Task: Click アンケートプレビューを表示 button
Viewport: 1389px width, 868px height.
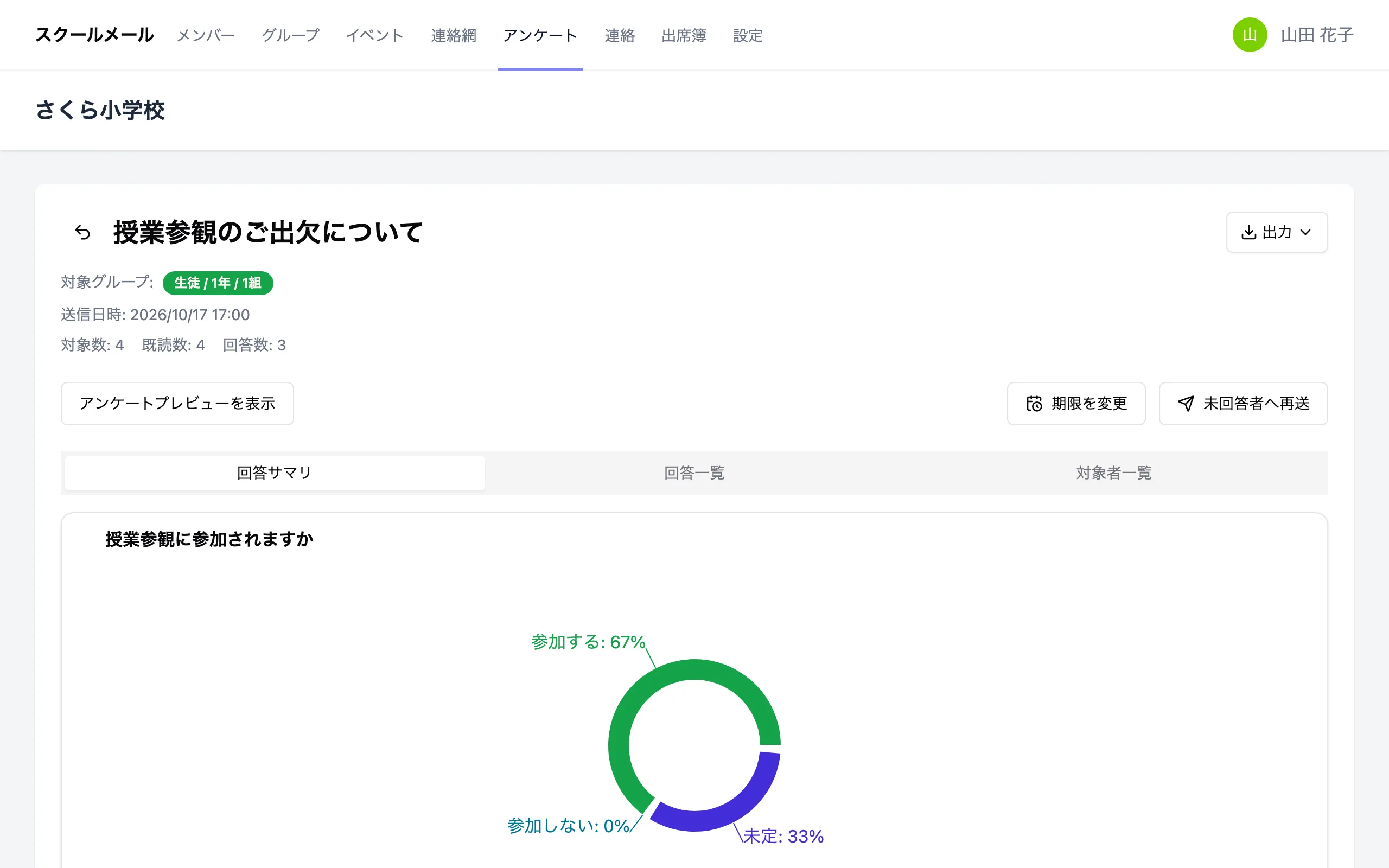Action: coord(177,404)
